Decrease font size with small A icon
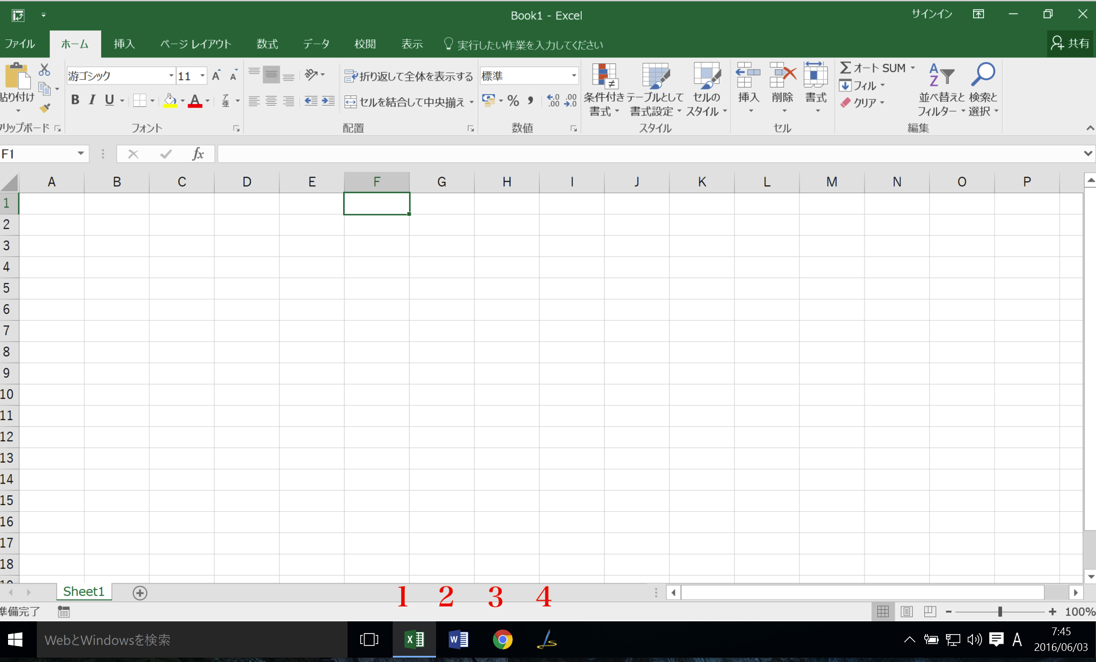The height and width of the screenshot is (662, 1096). [x=233, y=75]
